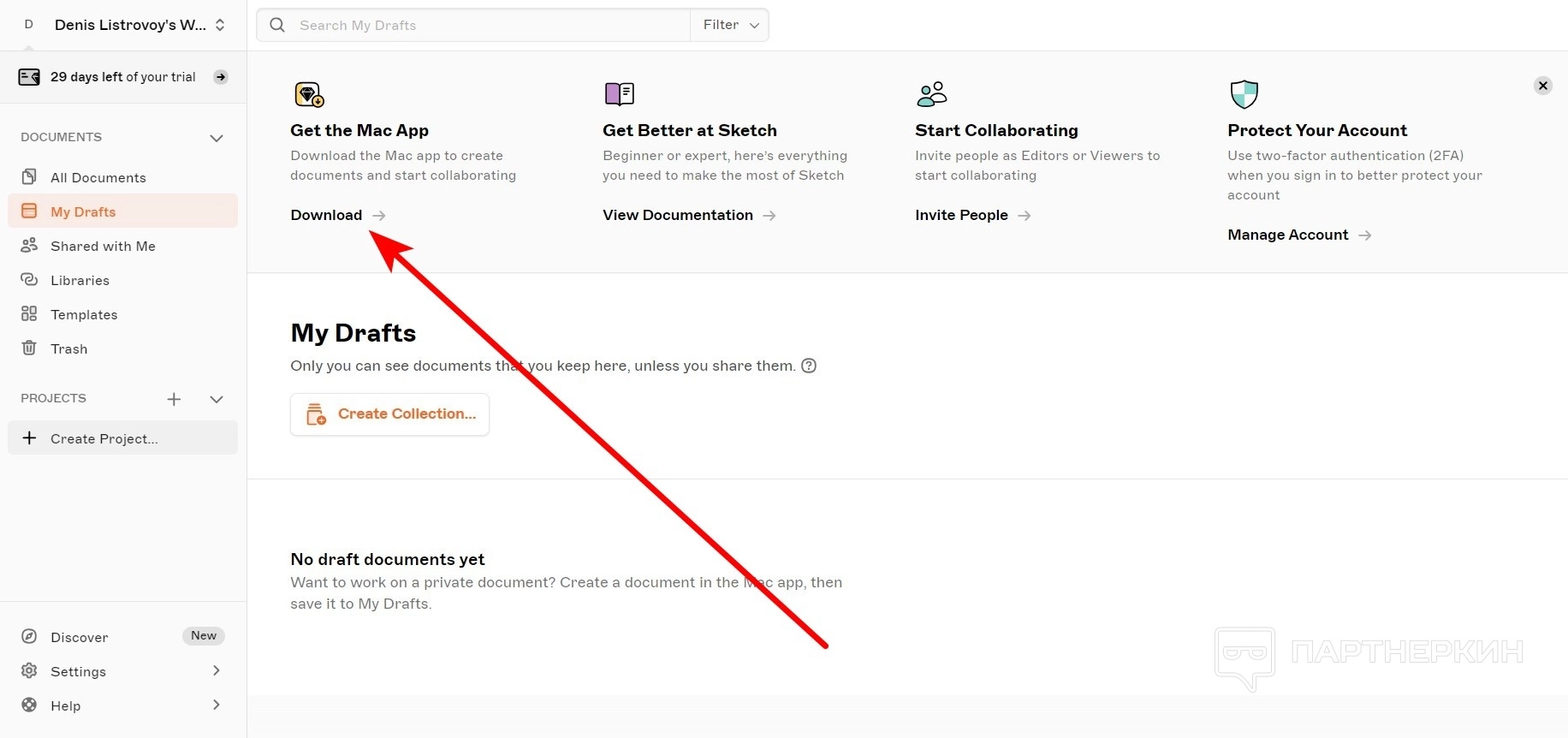Click the New badge next to Discover
The height and width of the screenshot is (738, 1568).
(x=204, y=636)
